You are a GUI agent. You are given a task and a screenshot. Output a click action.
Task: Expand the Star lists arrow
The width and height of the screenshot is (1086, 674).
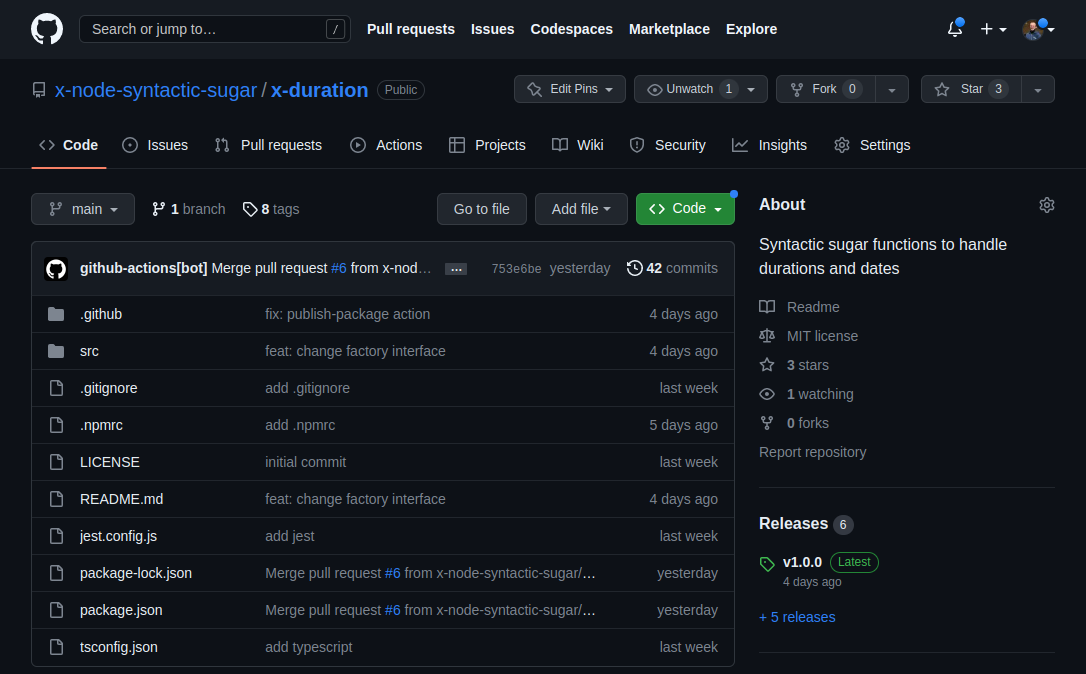[x=1038, y=89]
